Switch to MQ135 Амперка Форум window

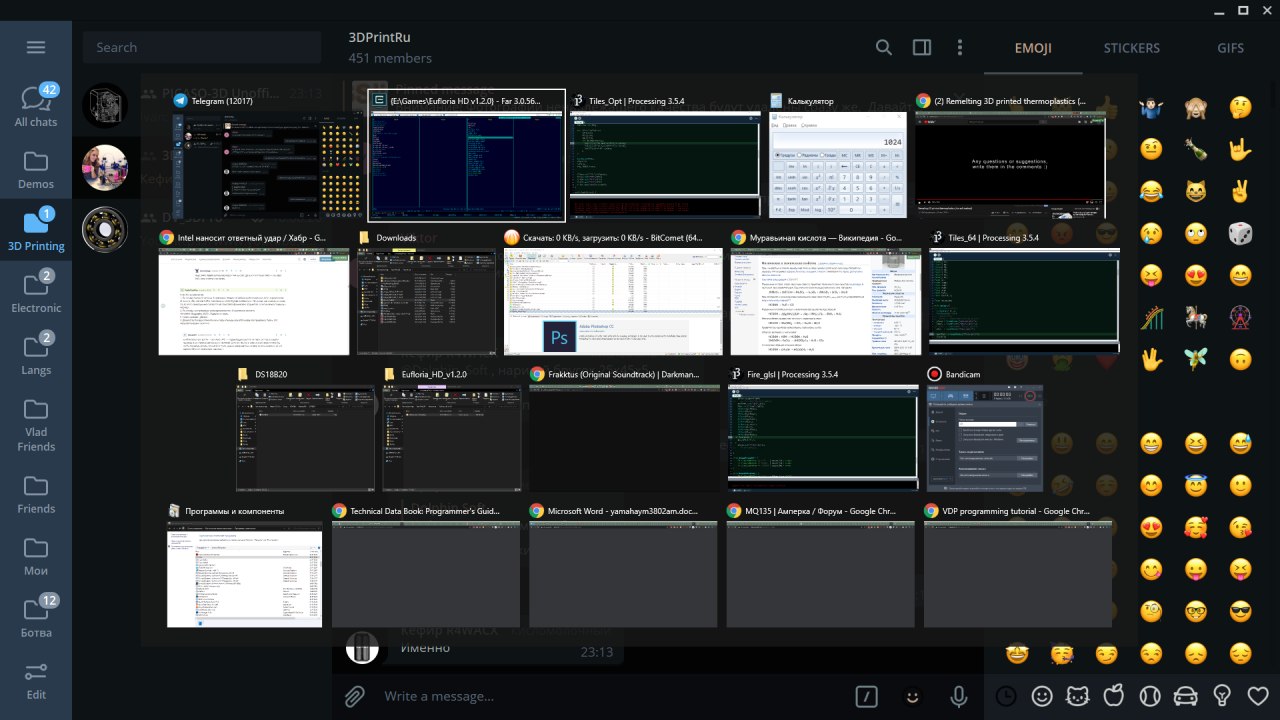coord(821,565)
